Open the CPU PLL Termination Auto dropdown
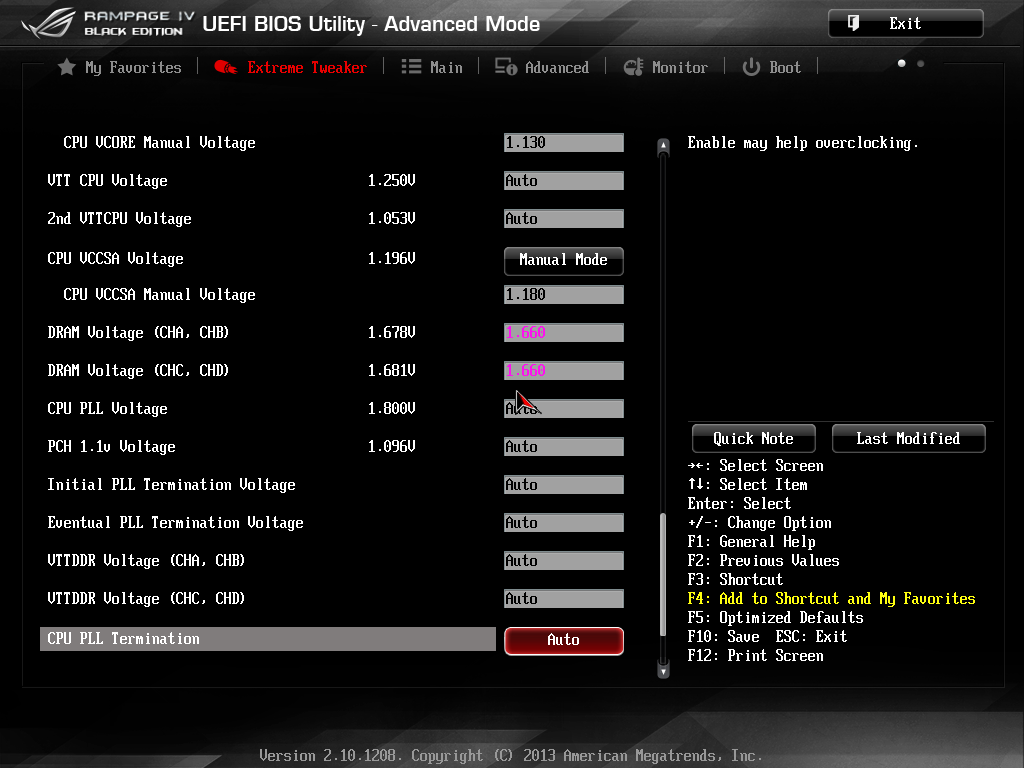Image resolution: width=1024 pixels, height=768 pixels. [563, 640]
